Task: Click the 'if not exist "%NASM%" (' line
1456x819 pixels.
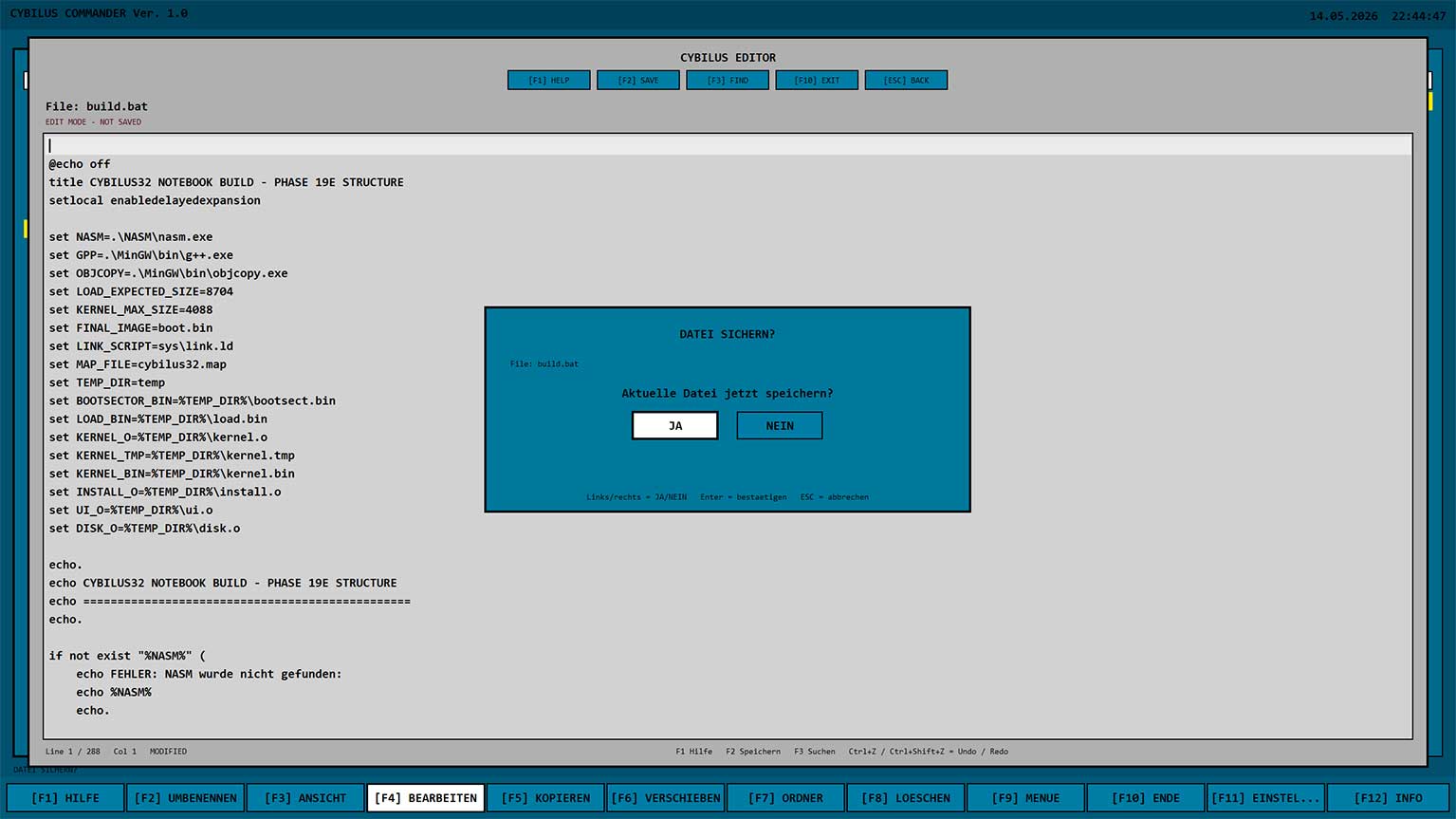Action: (127, 656)
